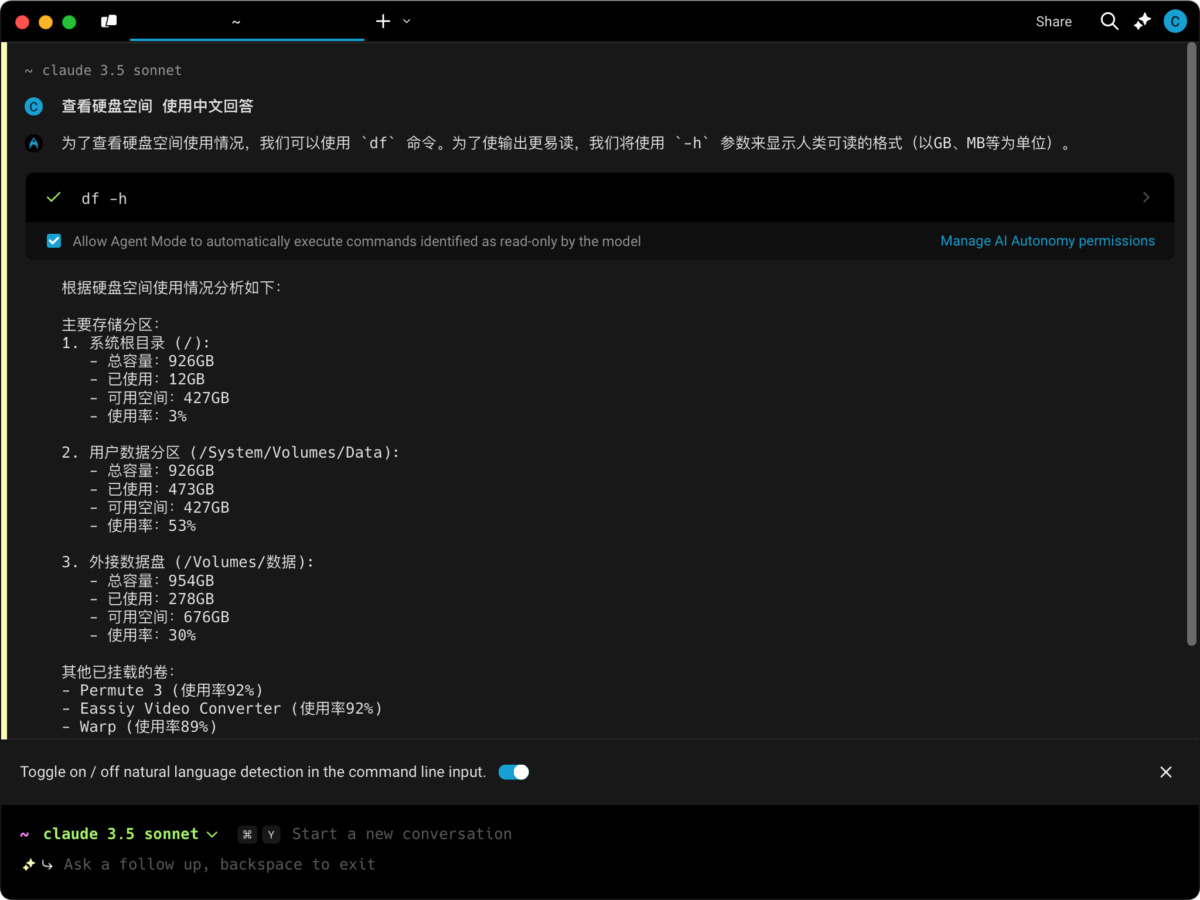Click the green checkmark next to df -h
The height and width of the screenshot is (900, 1200).
[54, 198]
